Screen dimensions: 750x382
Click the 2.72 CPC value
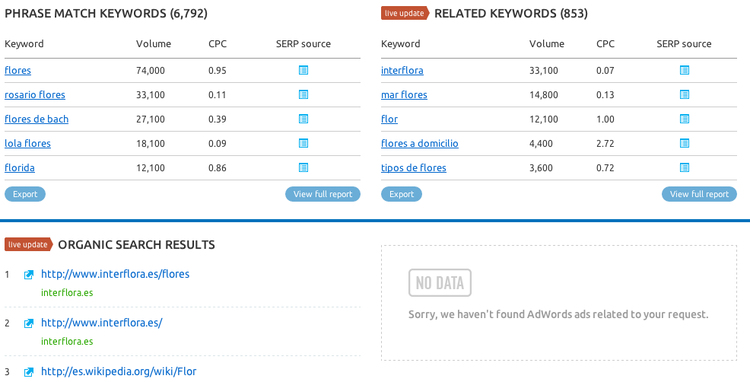pyautogui.click(x=605, y=143)
